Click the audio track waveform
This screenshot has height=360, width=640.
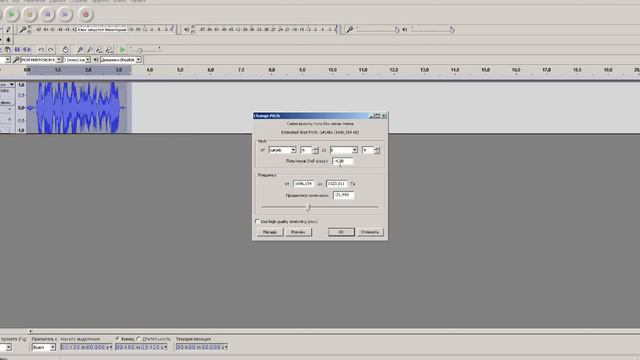coord(78,107)
